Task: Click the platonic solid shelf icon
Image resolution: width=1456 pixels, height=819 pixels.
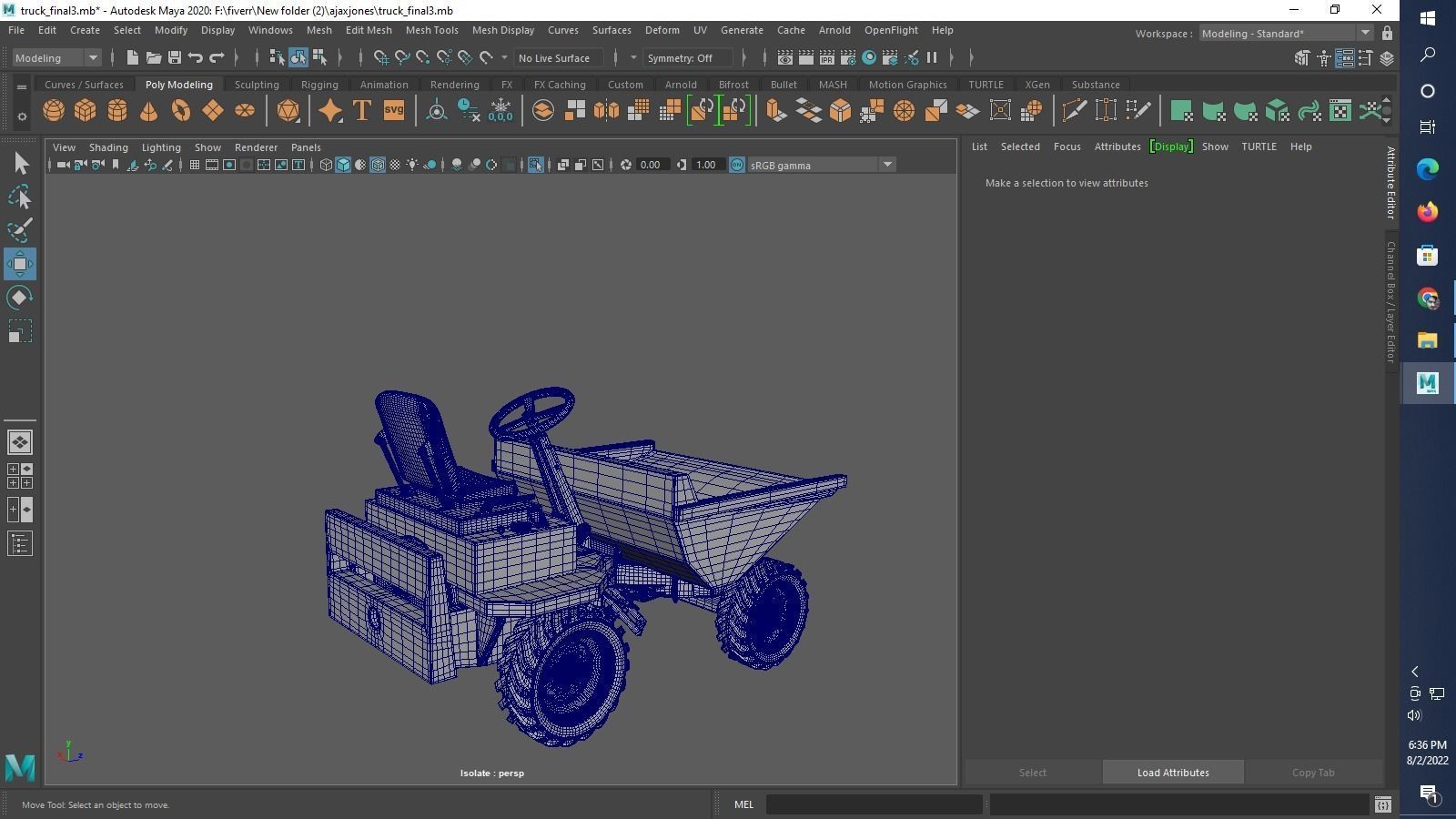Action: pos(288,111)
